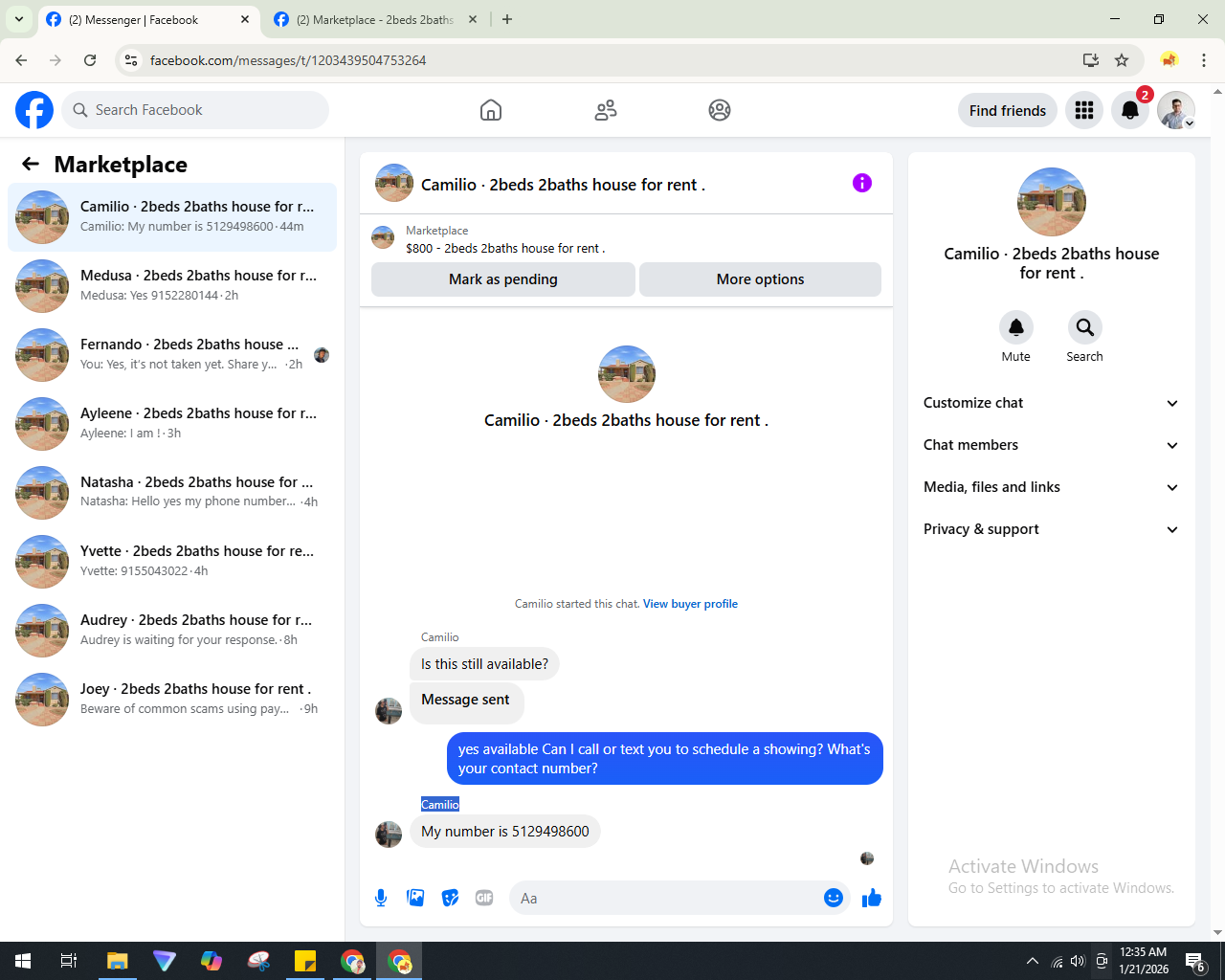This screenshot has height=980, width=1225.
Task: Open Medusa conversation in chat list
Action: tap(172, 286)
